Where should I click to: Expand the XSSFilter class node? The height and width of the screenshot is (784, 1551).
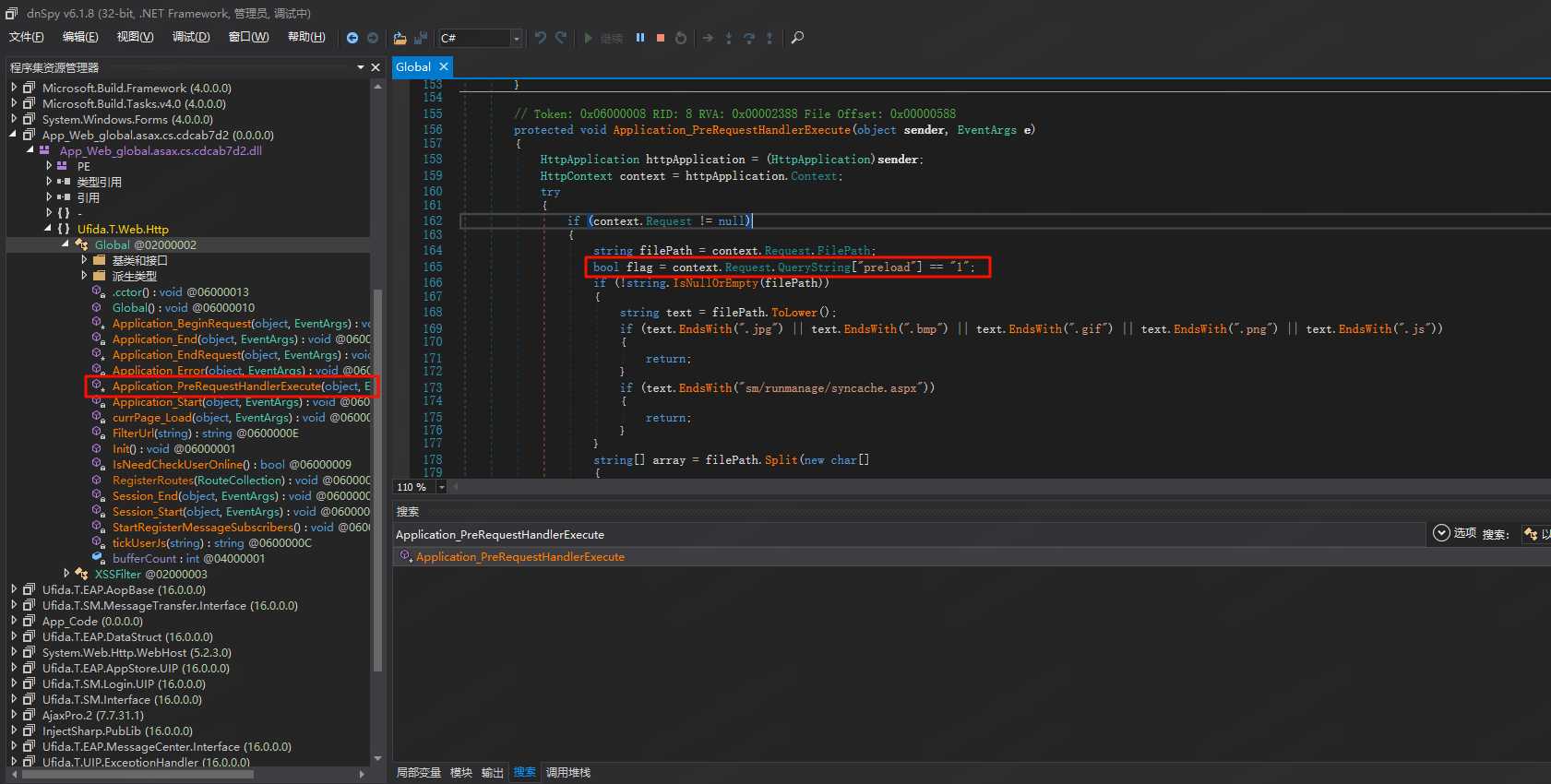pos(66,574)
